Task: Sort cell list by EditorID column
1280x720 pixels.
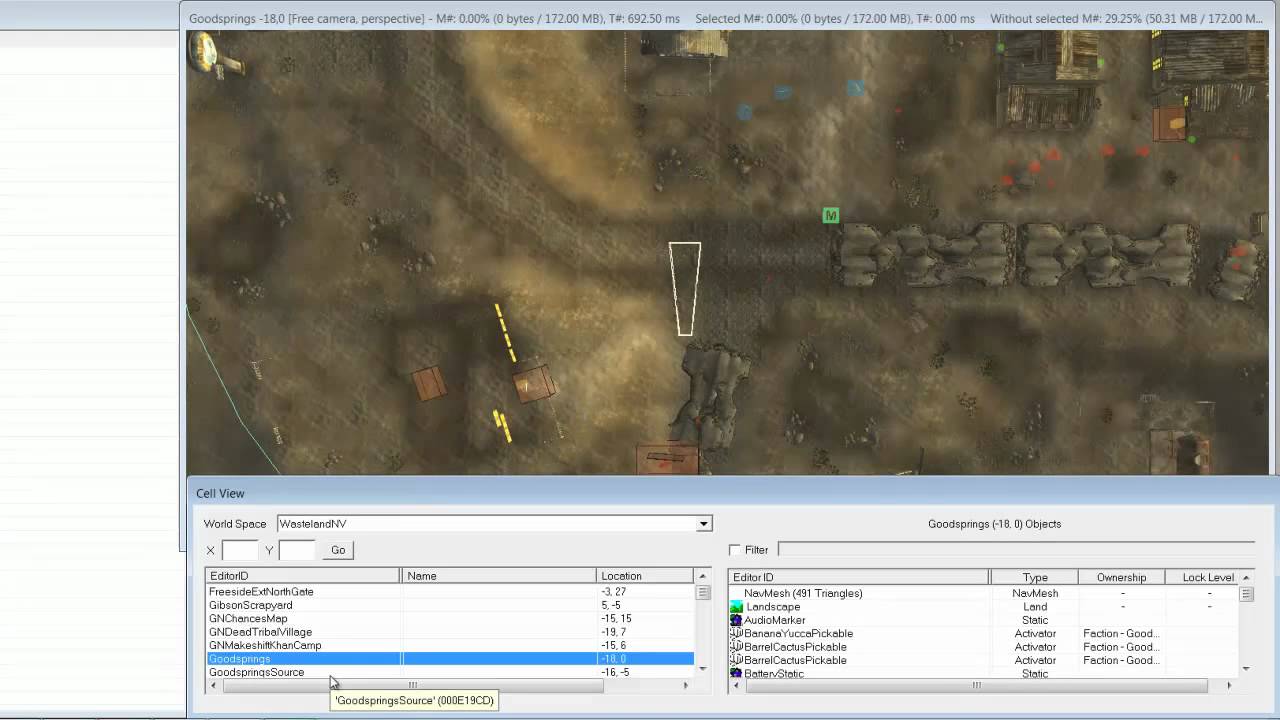Action: (303, 576)
